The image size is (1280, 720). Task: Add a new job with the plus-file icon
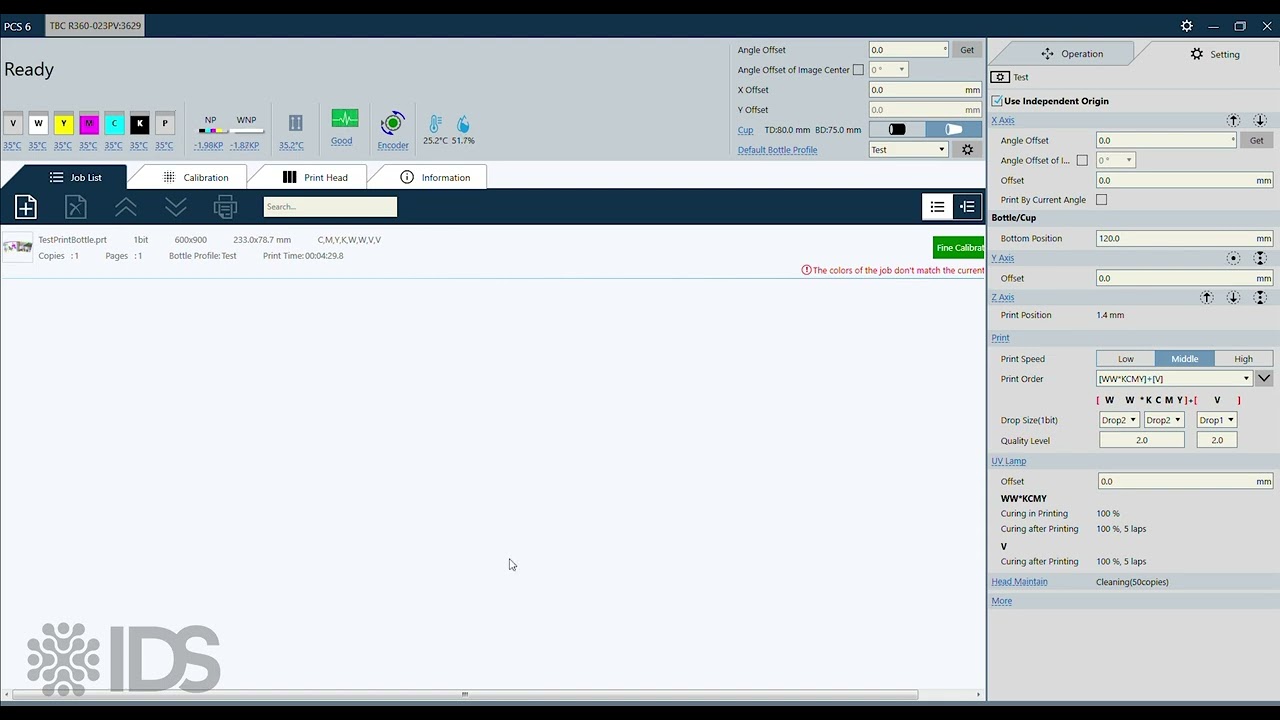[x=26, y=207]
